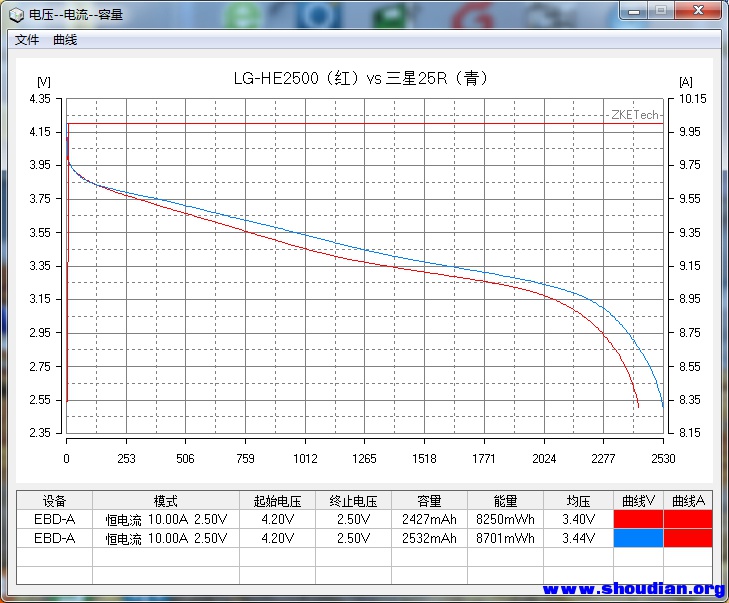Click the 2530 x-axis tick label
Image resolution: width=729 pixels, height=603 pixels.
pos(663,459)
